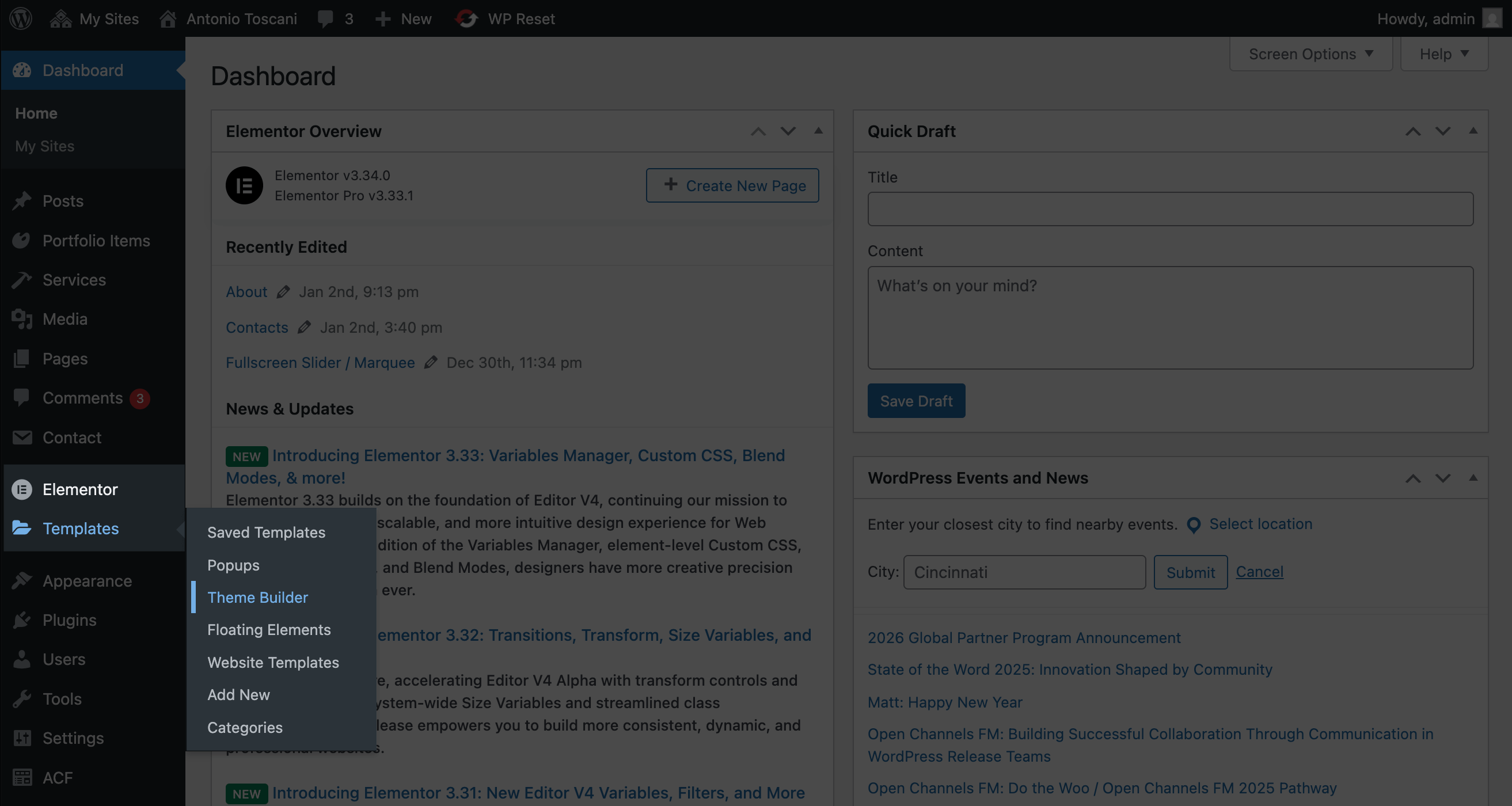This screenshot has height=806, width=1512.
Task: Toggle the Quick Draft panel collapse arrow
Action: pyautogui.click(x=1473, y=130)
